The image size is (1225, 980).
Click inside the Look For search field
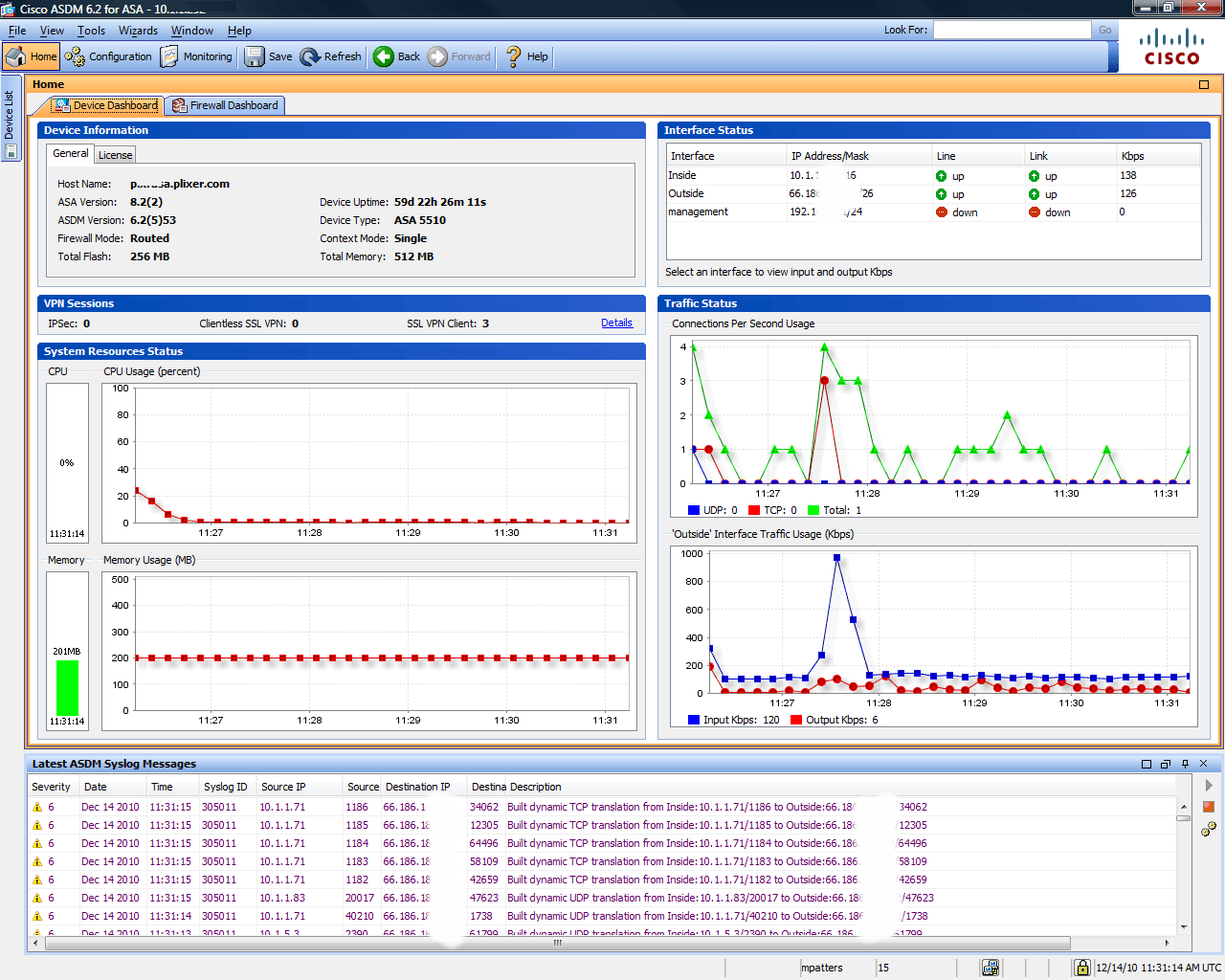(1012, 29)
